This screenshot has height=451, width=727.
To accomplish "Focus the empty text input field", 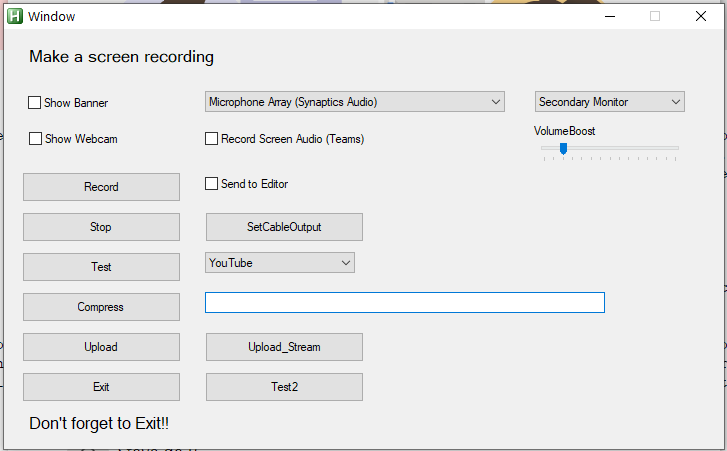I will click(x=404, y=302).
